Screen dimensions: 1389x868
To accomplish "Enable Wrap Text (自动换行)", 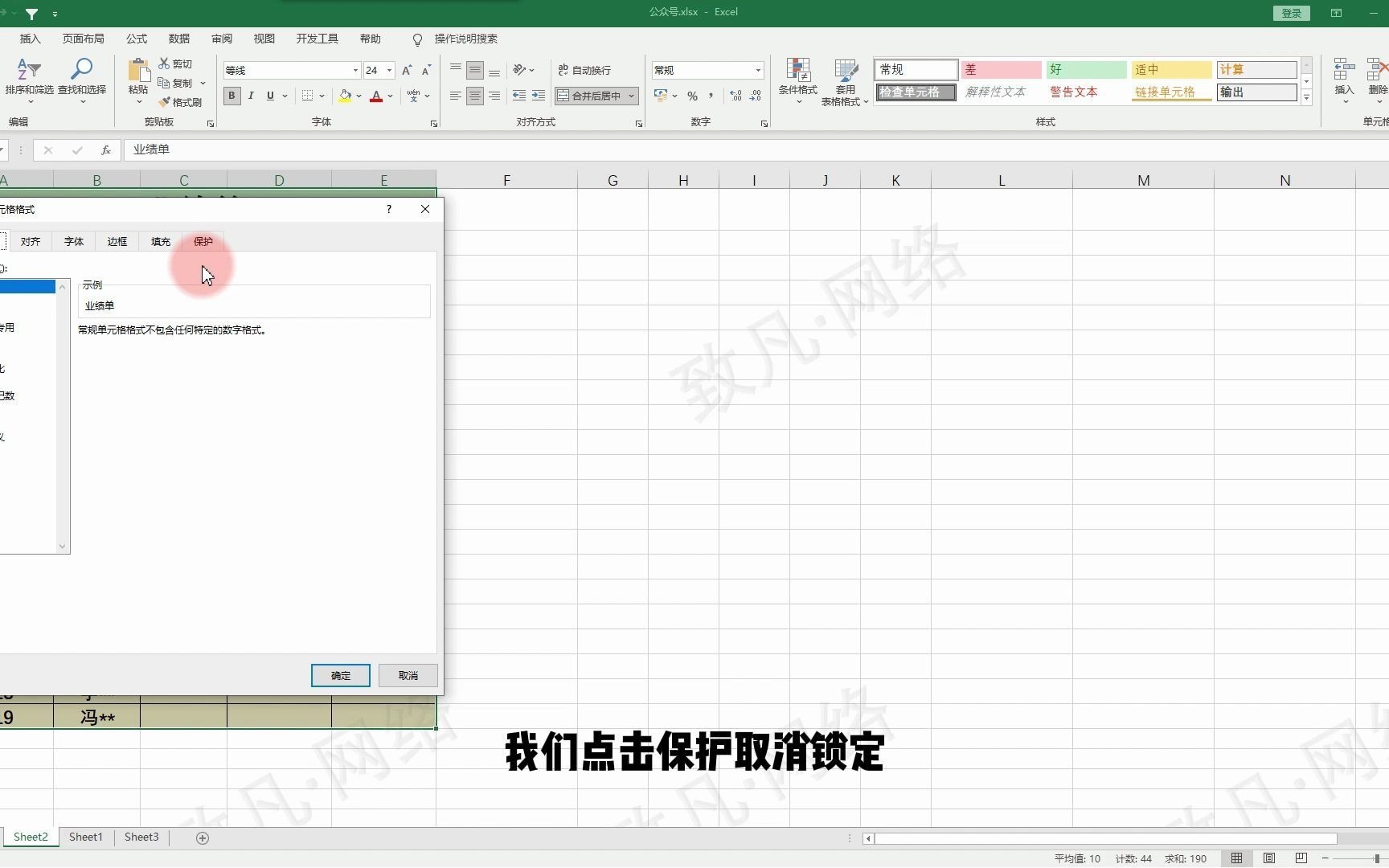I will [x=584, y=70].
